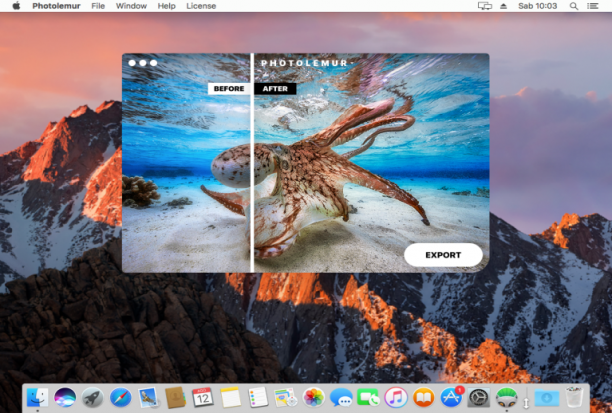Open the Trash in the Dock
The width and height of the screenshot is (612, 413).
[574, 397]
